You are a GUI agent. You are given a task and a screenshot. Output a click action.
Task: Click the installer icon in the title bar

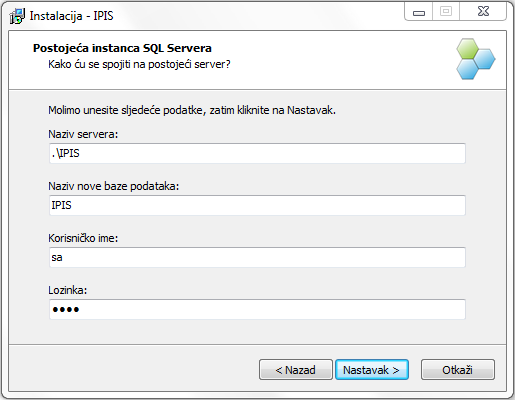click(x=17, y=16)
